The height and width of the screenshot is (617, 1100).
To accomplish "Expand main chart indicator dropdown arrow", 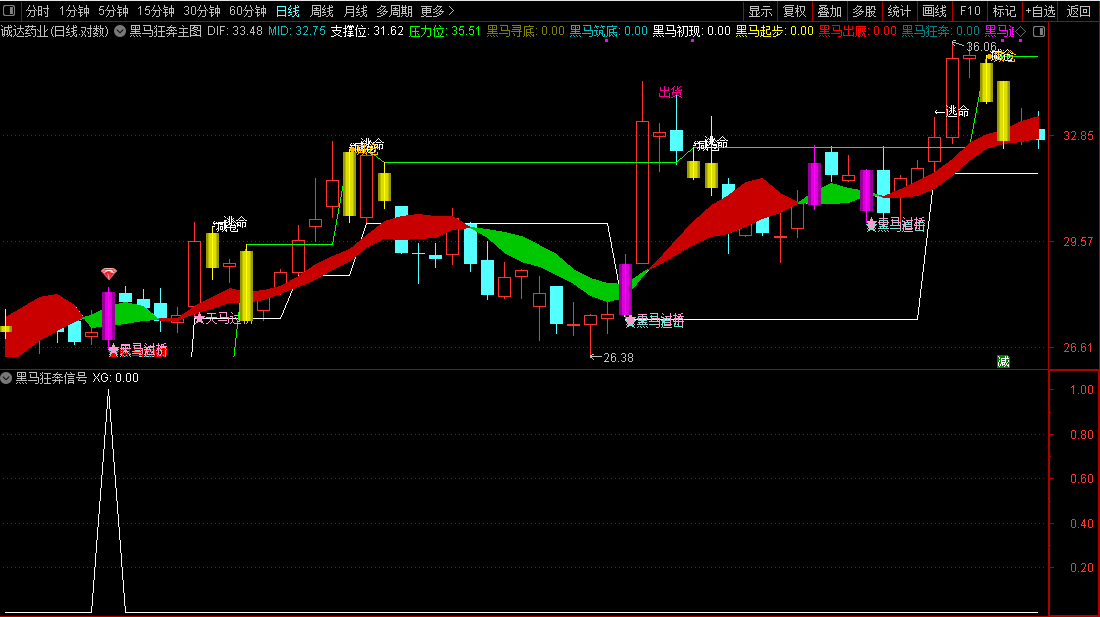I will point(120,32).
